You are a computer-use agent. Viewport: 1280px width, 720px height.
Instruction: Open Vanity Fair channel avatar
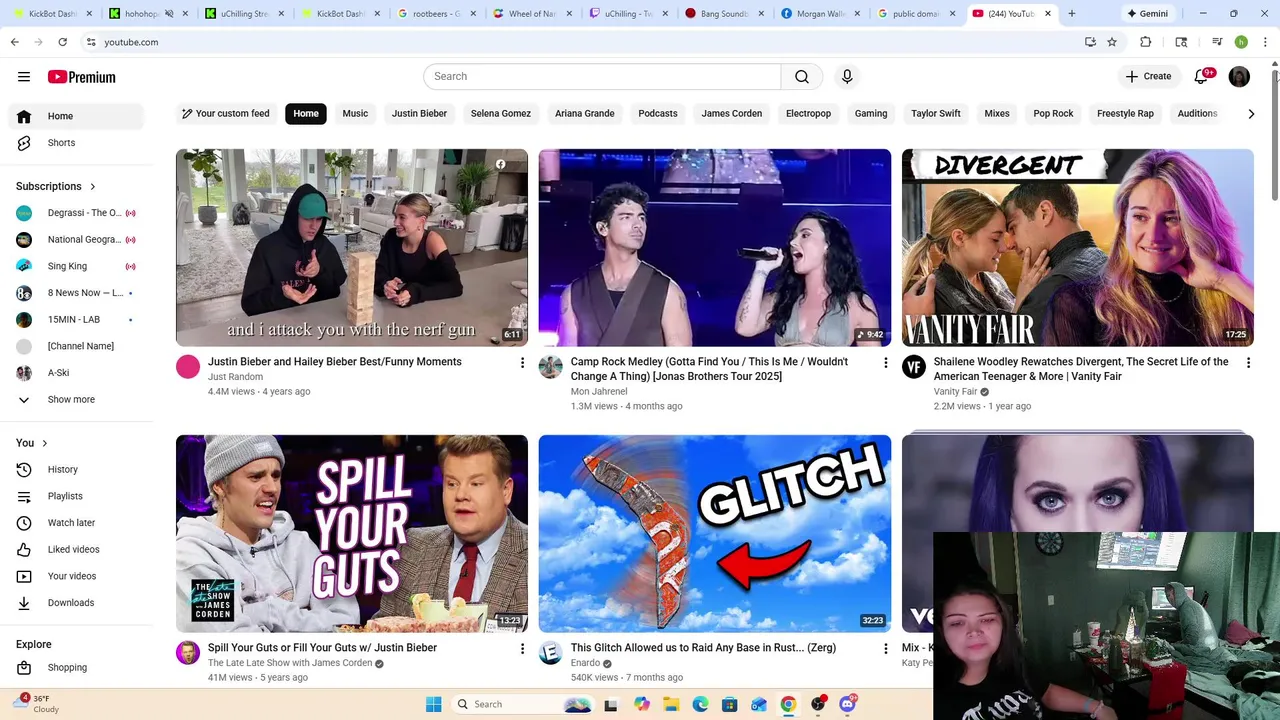tap(914, 367)
